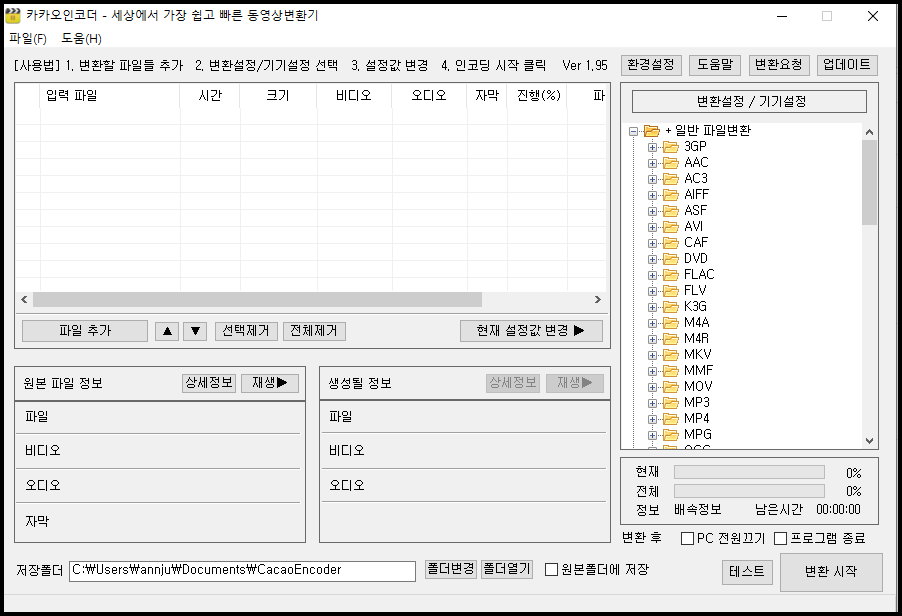Select the FLAC tree item label
Image resolution: width=902 pixels, height=616 pixels.
click(699, 275)
